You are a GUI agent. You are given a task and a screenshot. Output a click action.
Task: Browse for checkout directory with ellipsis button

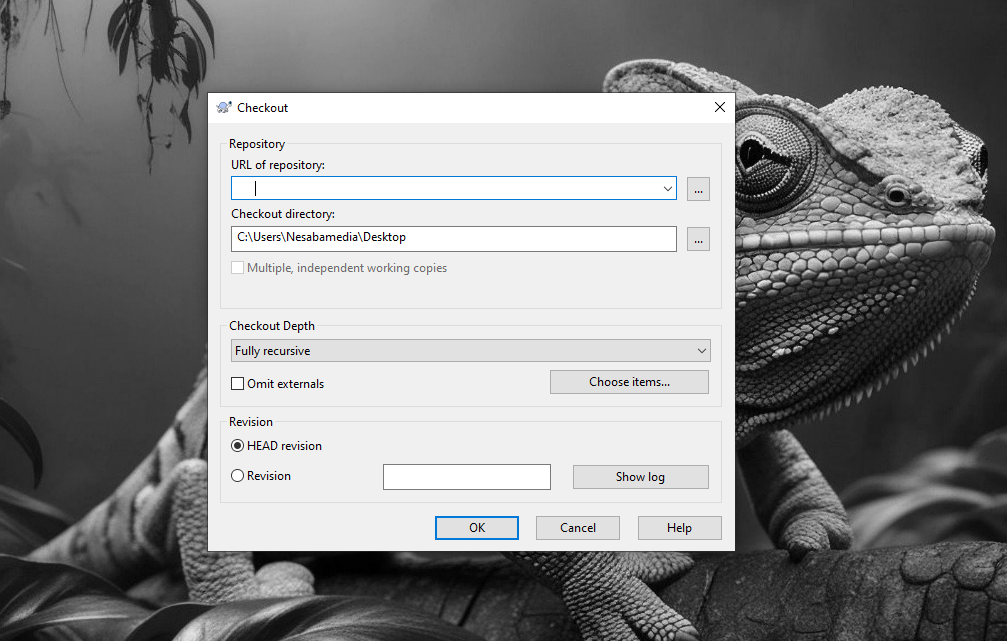698,239
